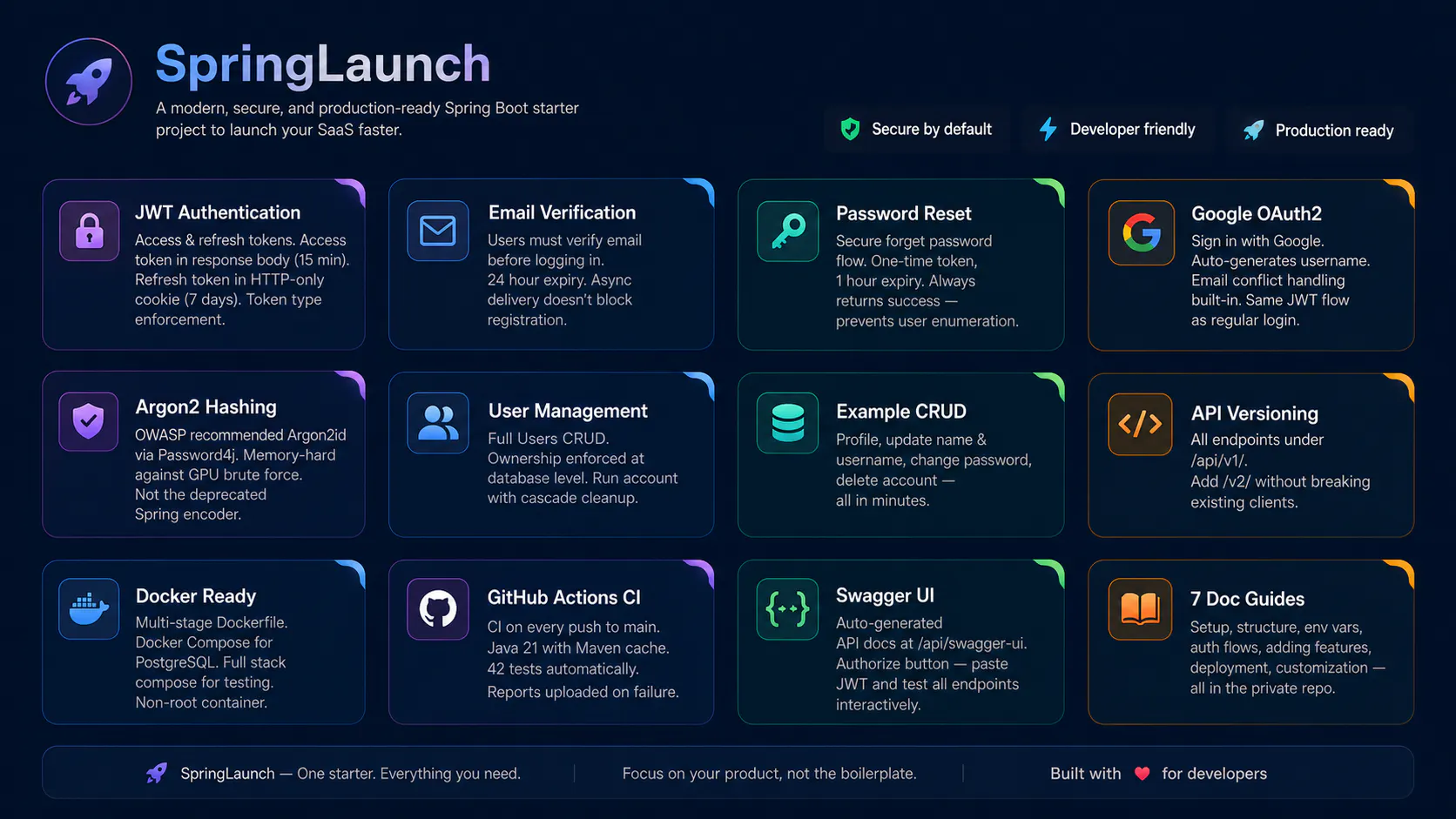Click the Password Reset key icon
The width and height of the screenshot is (1456, 819).
[x=788, y=232]
